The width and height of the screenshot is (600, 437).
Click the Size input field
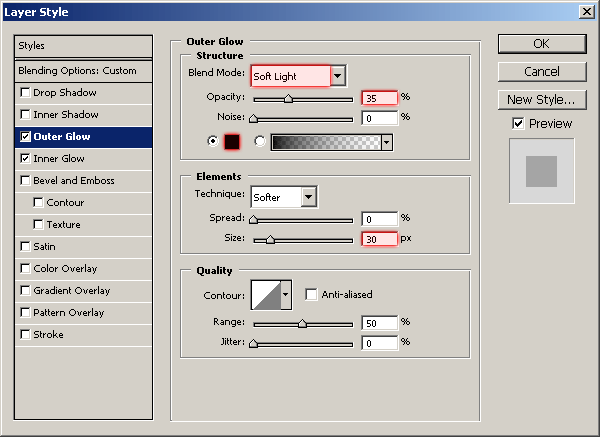pos(378,240)
